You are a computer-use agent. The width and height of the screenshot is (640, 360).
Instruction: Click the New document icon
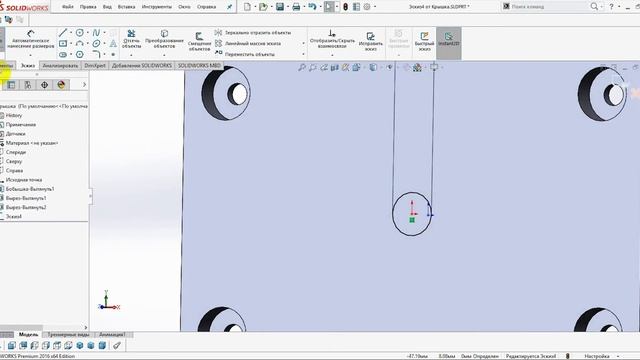tap(247, 7)
